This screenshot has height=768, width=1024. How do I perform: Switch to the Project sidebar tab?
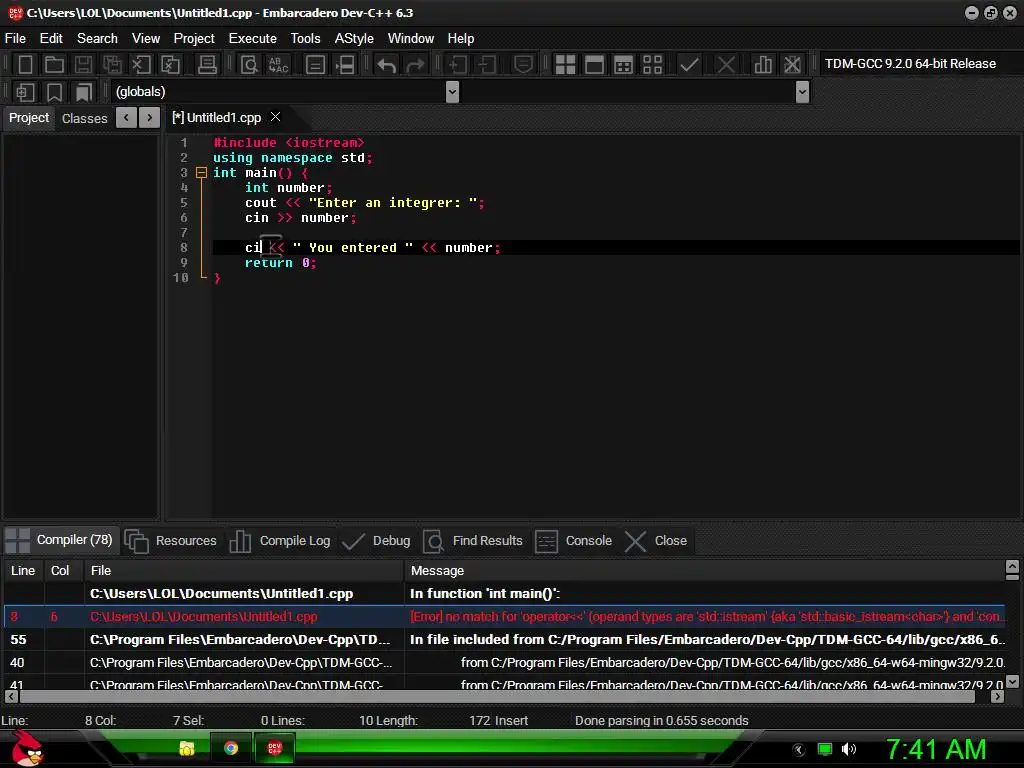(x=29, y=118)
